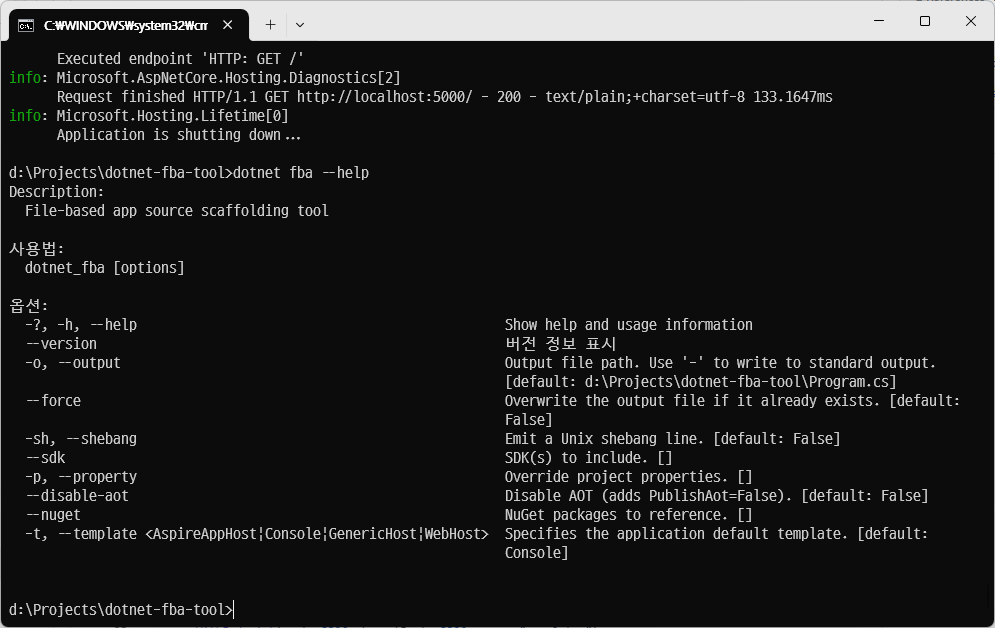This screenshot has width=995, height=628.
Task: Click the empty title bar area
Action: pyautogui.click(x=580, y=21)
